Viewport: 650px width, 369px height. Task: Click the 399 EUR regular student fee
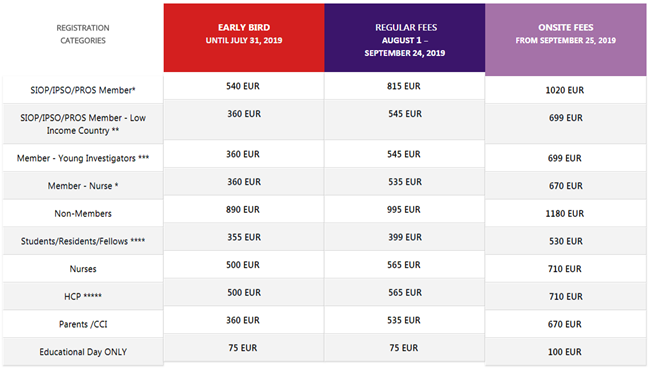(x=405, y=237)
